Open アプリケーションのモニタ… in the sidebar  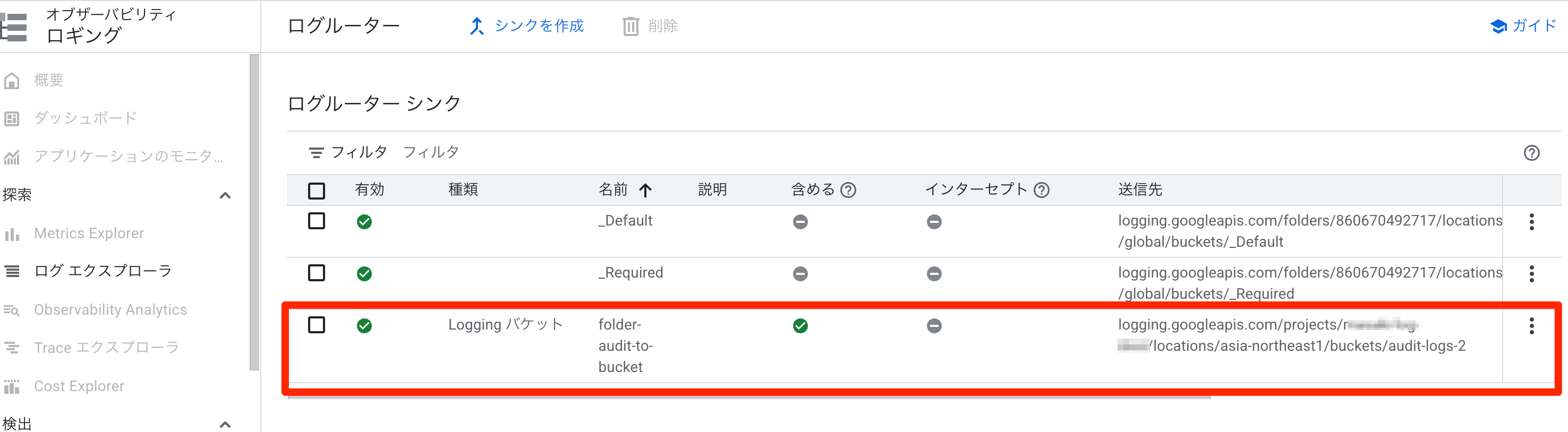coord(129,157)
